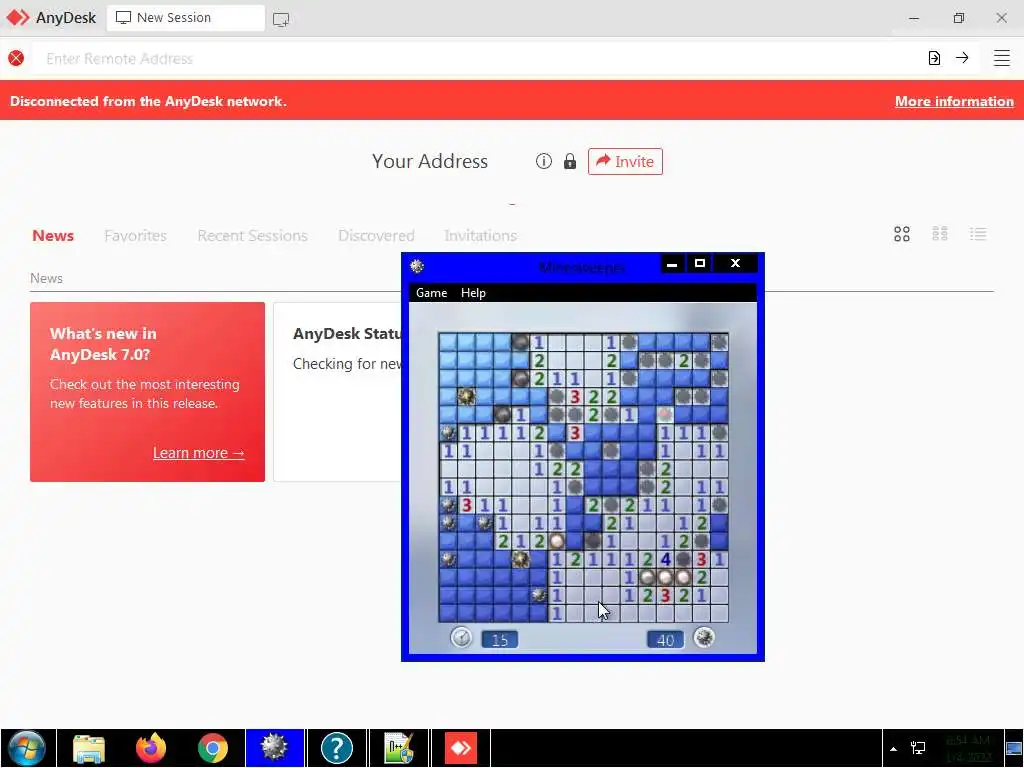Image resolution: width=1024 pixels, height=768 pixels.
Task: Open the News tab
Action: [x=53, y=235]
